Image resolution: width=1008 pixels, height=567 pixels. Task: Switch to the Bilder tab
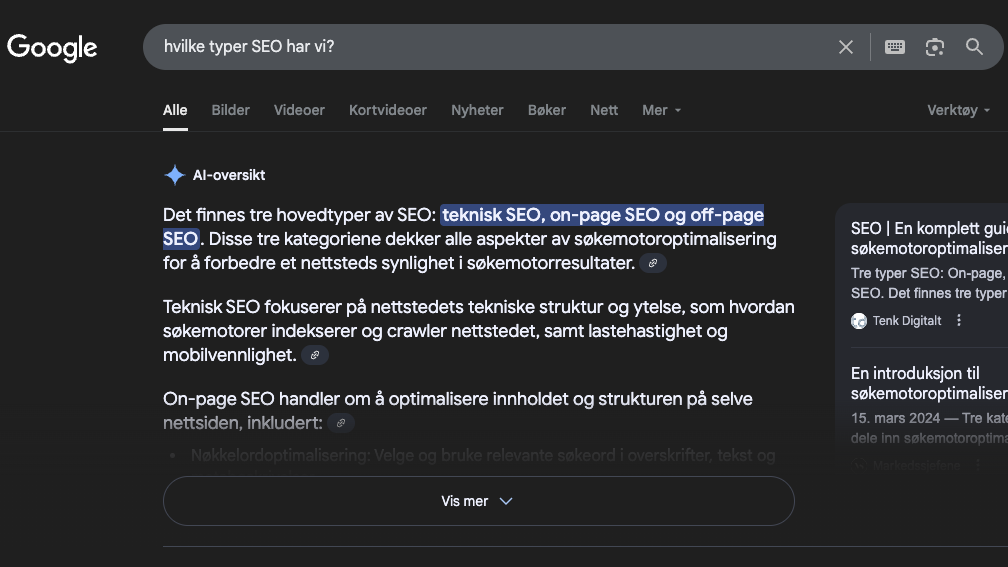[x=230, y=110]
